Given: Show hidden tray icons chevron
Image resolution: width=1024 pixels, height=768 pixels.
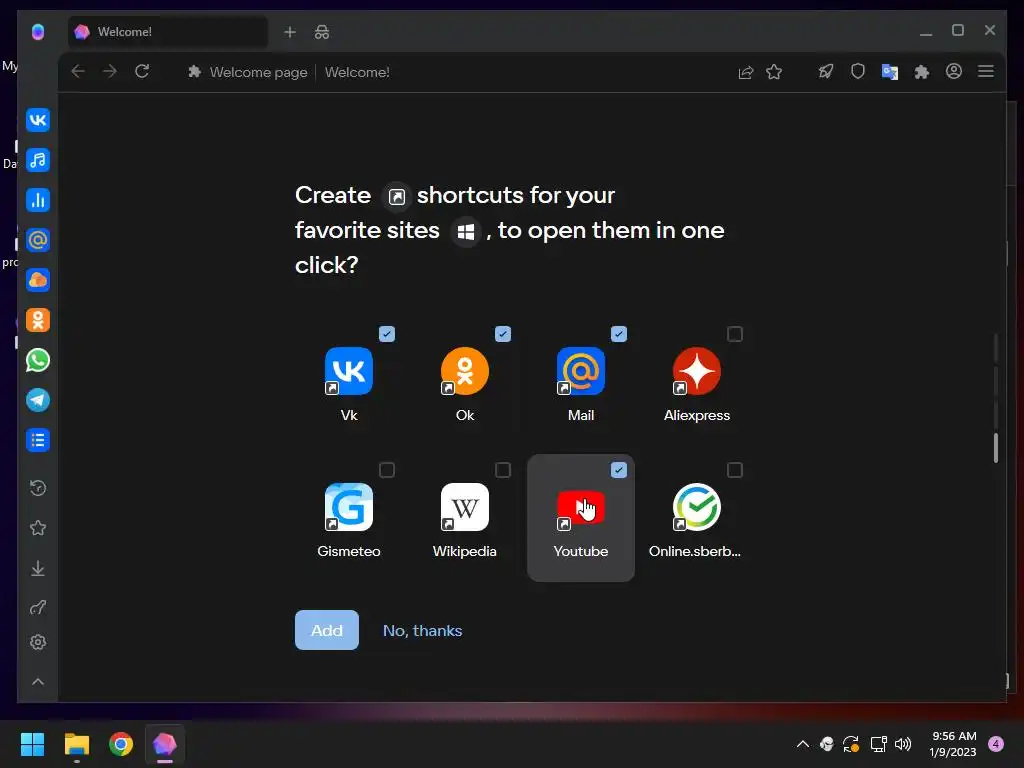Looking at the screenshot, I should point(803,744).
